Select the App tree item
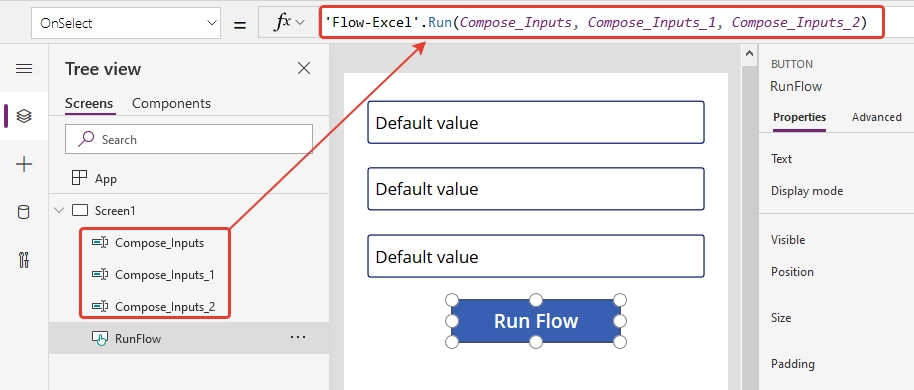Image resolution: width=914 pixels, height=390 pixels. pyautogui.click(x=189, y=178)
